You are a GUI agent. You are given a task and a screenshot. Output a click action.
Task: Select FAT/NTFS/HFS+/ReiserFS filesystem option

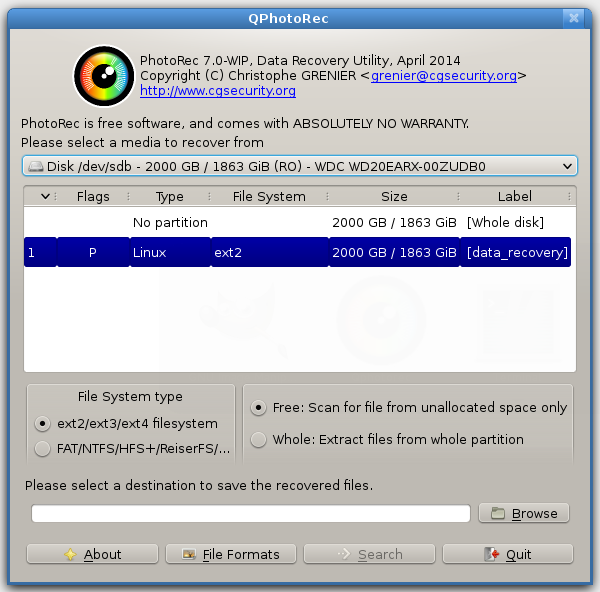click(x=42, y=449)
